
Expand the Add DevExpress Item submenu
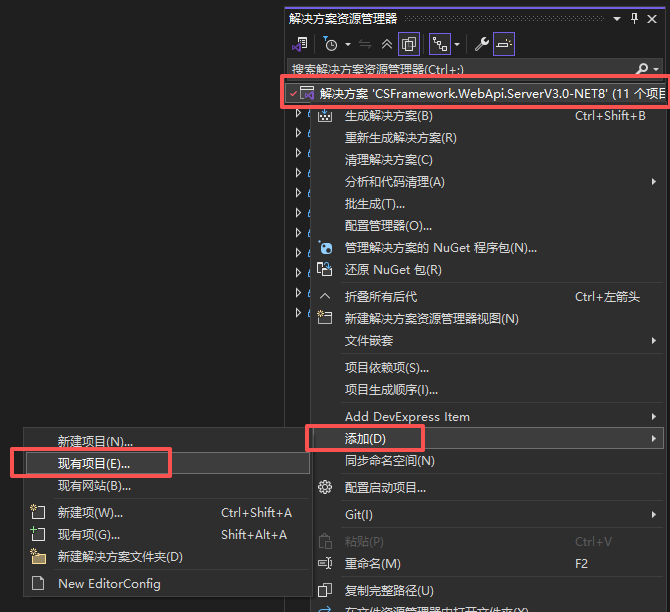[x=487, y=417]
